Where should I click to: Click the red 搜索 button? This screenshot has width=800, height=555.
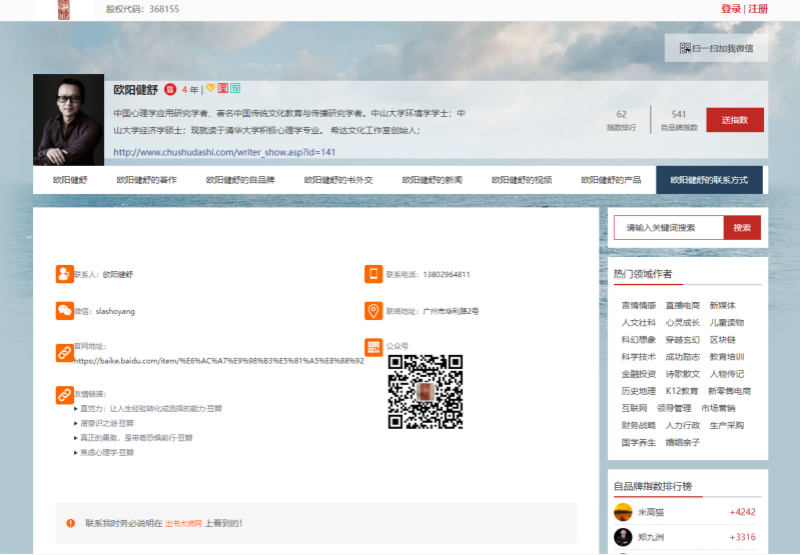click(741, 228)
